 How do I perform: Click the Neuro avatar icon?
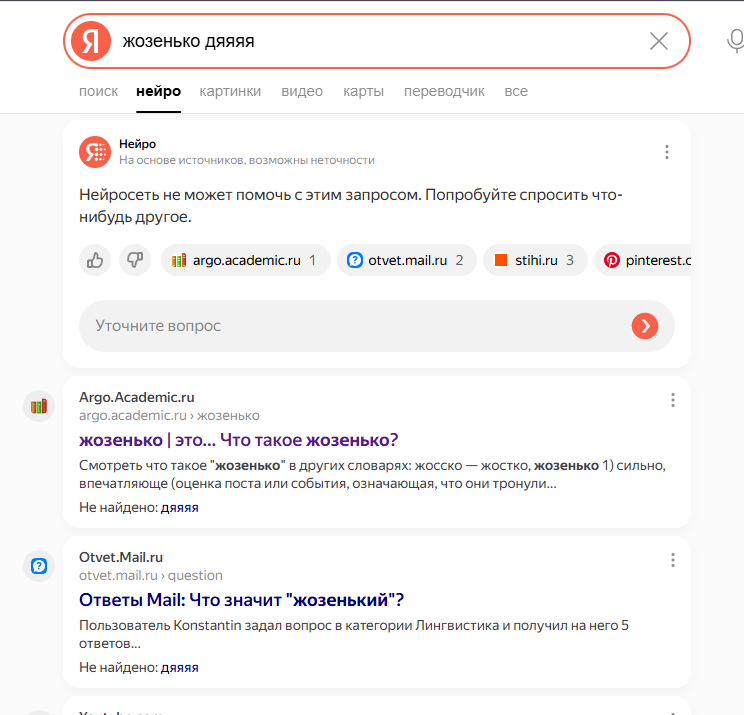pyautogui.click(x=95, y=152)
